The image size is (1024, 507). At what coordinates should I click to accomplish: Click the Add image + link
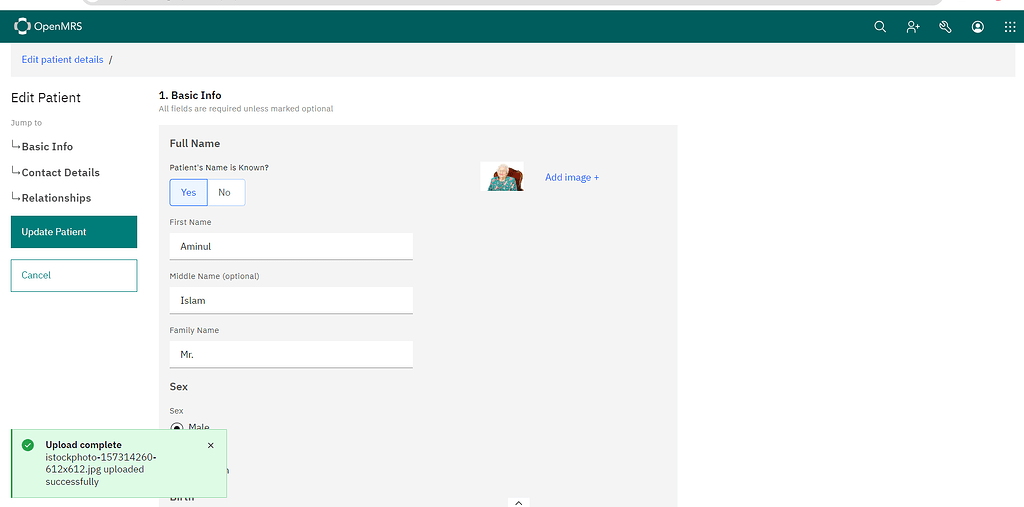tap(571, 177)
